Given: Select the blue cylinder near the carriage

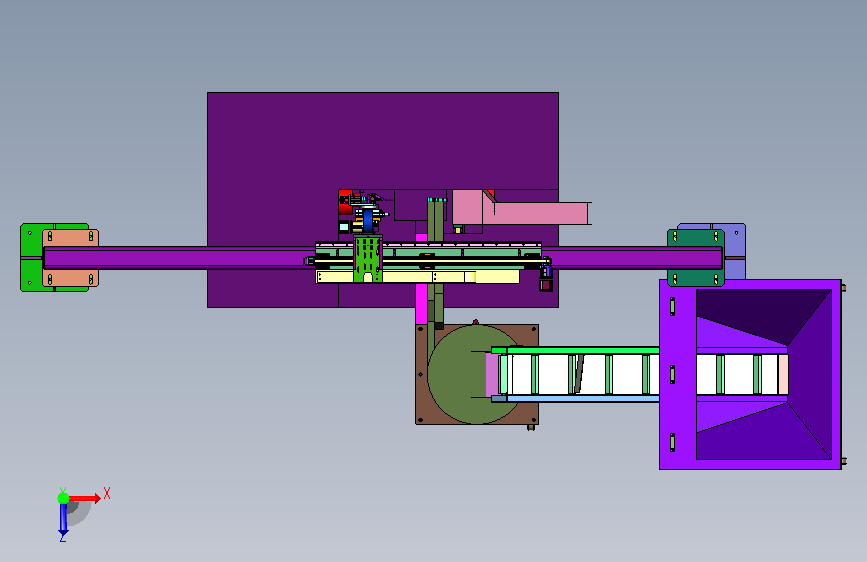Looking at the screenshot, I should [x=368, y=221].
